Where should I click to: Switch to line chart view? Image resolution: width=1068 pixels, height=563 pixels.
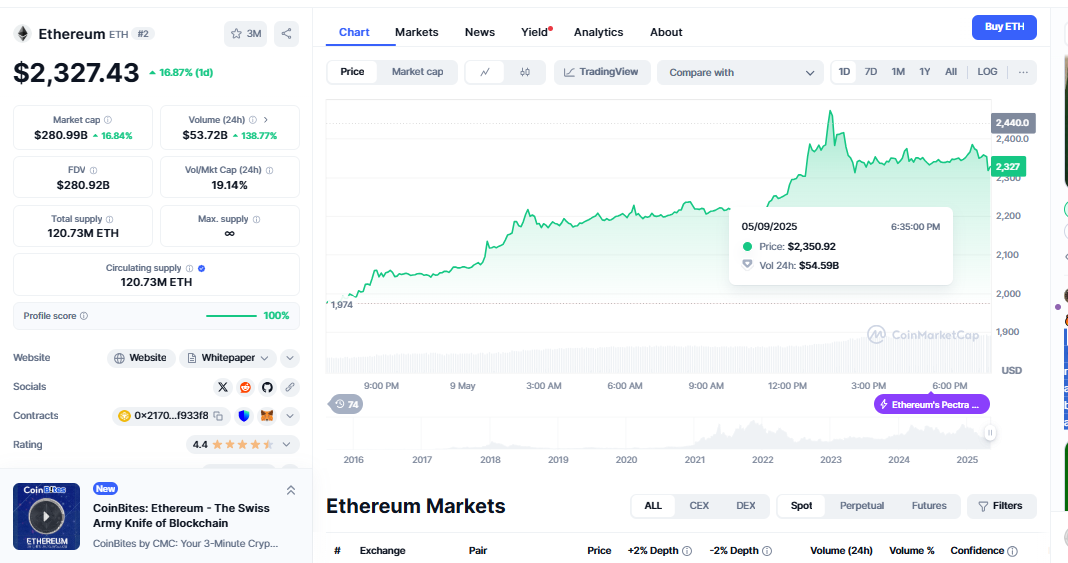point(485,72)
